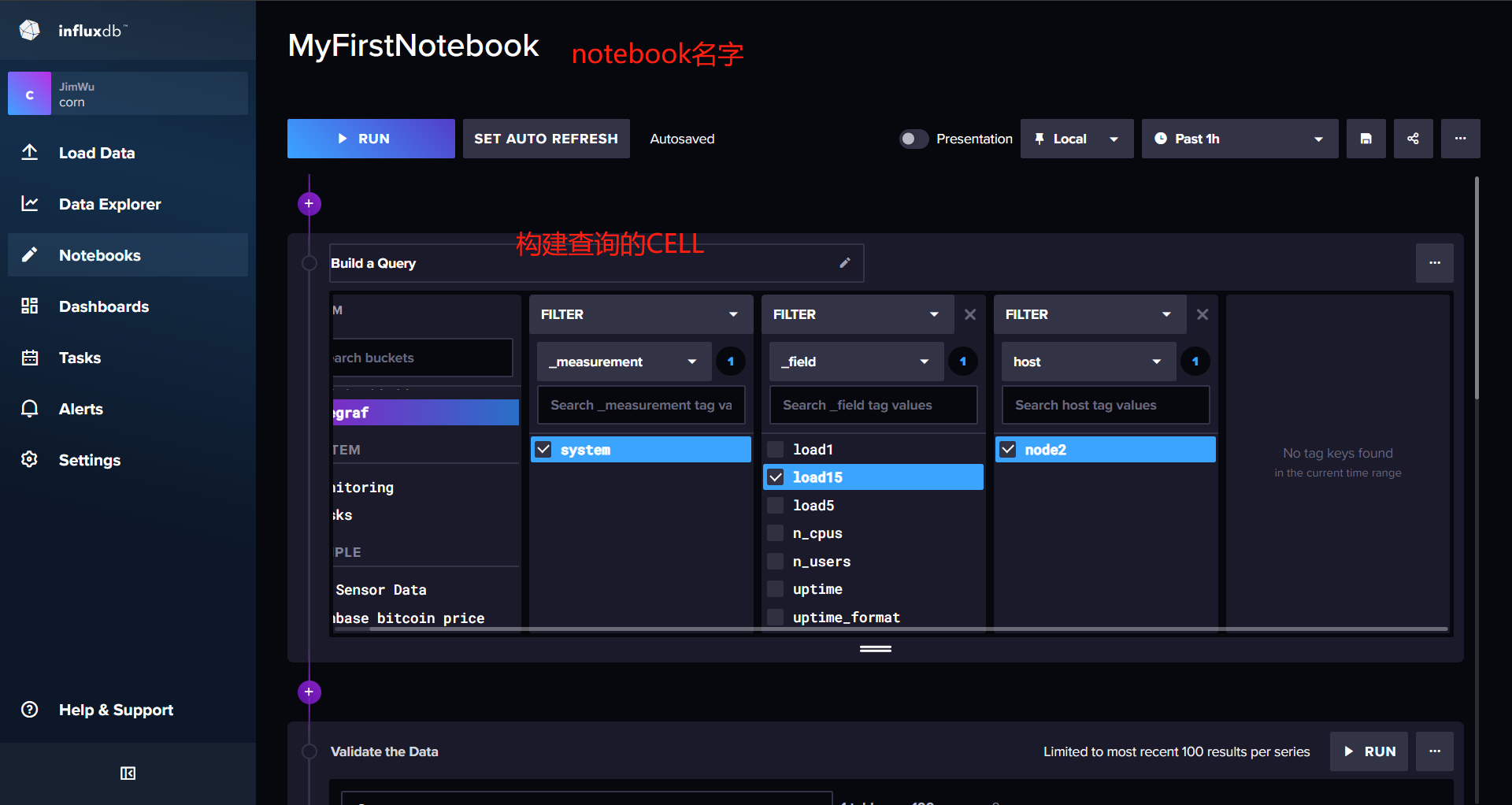This screenshot has width=1512, height=805.
Task: Open the FILTER dropdown above _field
Action: 858,314
